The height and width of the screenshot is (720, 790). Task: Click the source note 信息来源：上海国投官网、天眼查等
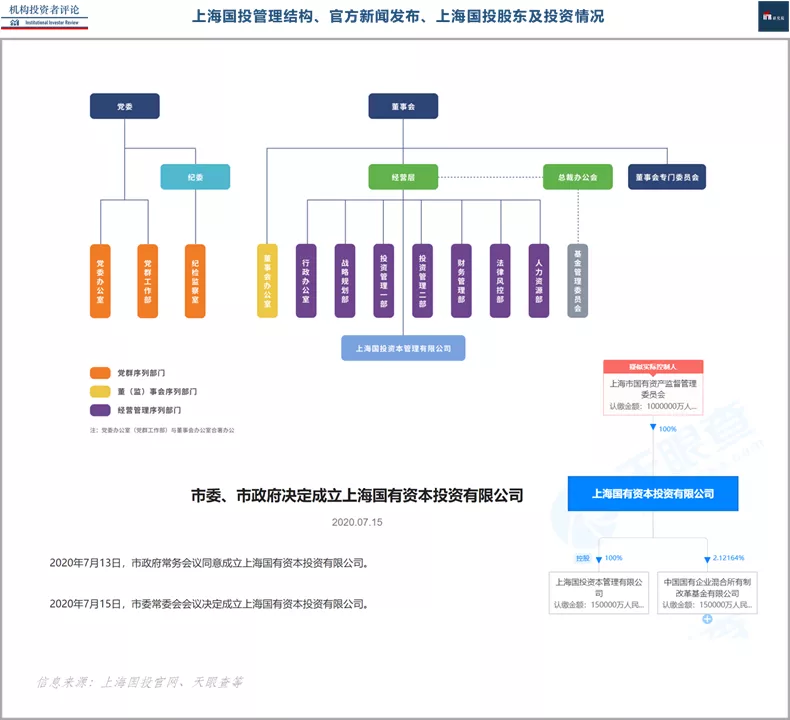[x=140, y=682]
